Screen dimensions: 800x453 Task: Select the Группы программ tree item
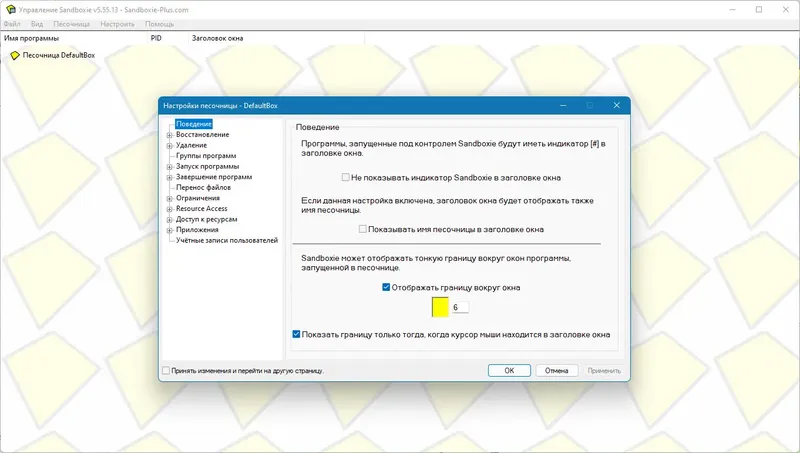point(206,156)
